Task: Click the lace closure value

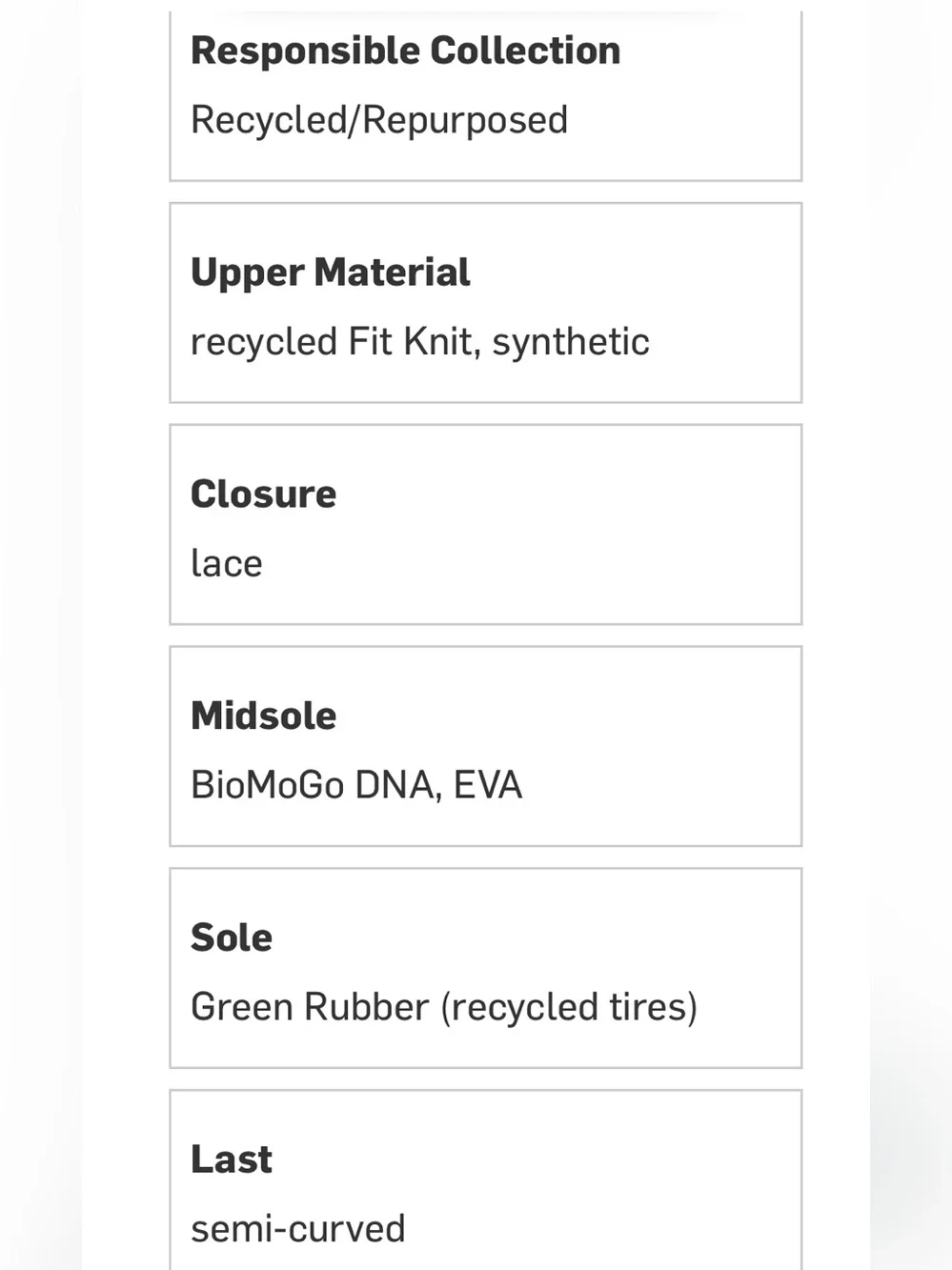Action: tap(227, 563)
